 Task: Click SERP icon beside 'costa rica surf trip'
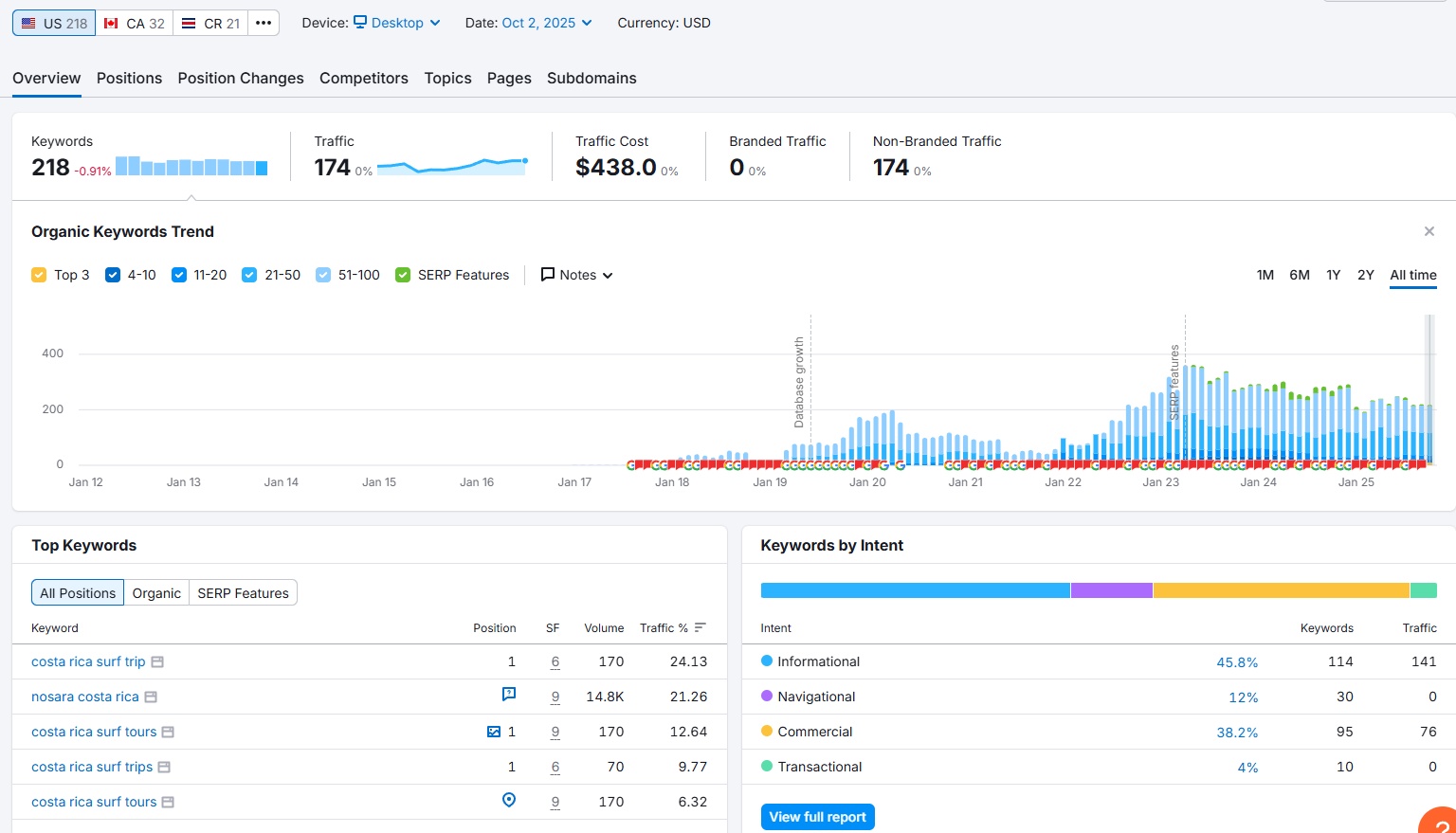pyautogui.click(x=157, y=661)
